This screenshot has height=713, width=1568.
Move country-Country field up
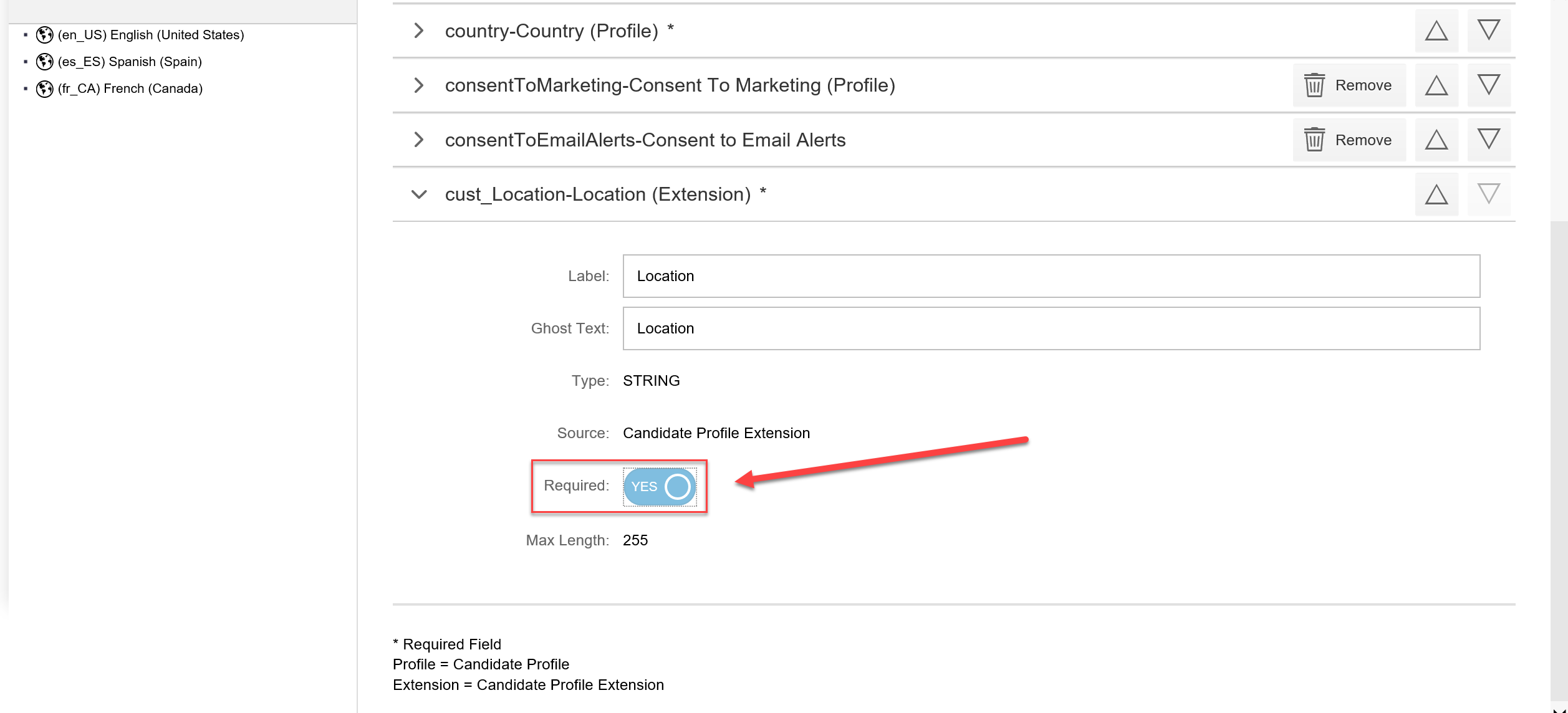pyautogui.click(x=1436, y=31)
